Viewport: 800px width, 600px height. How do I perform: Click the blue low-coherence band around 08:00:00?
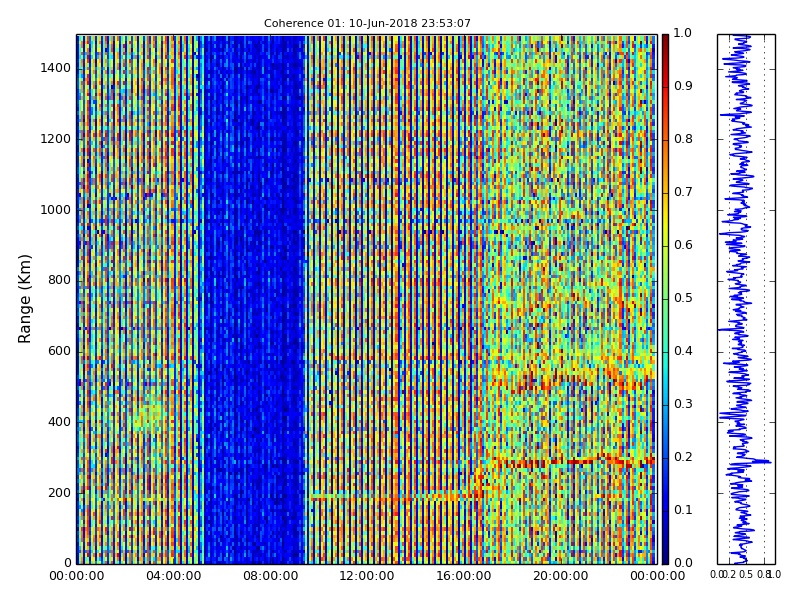point(254,299)
